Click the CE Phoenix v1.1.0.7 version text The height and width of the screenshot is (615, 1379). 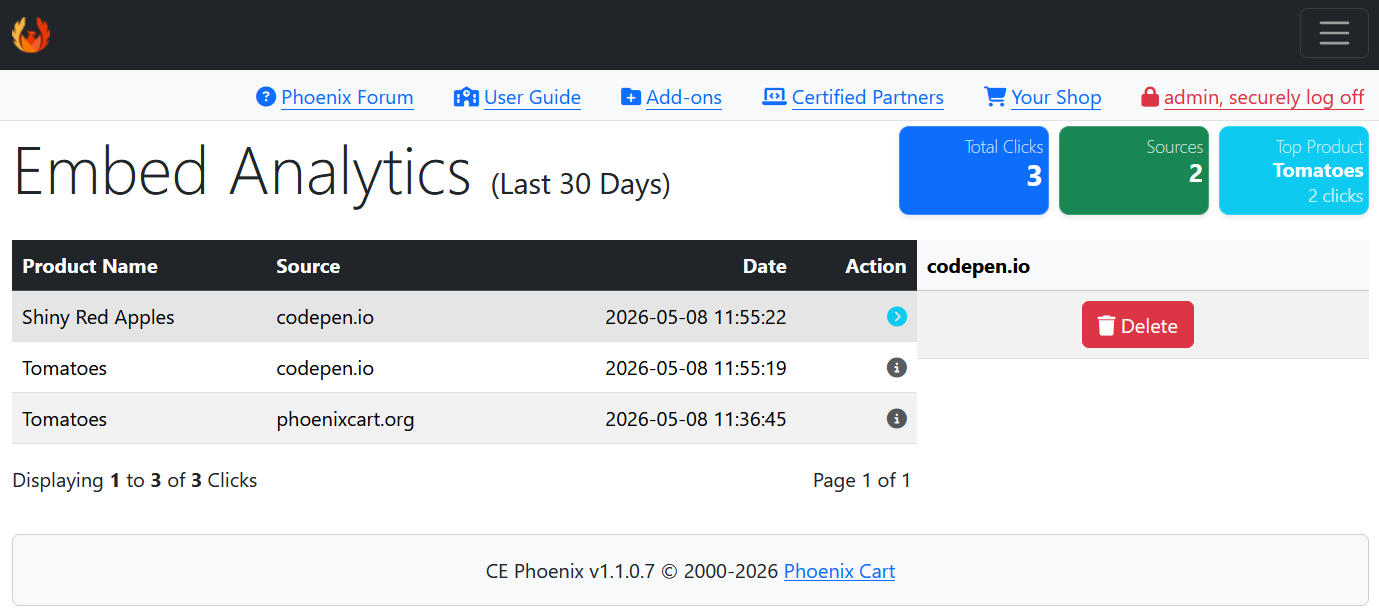(570, 571)
